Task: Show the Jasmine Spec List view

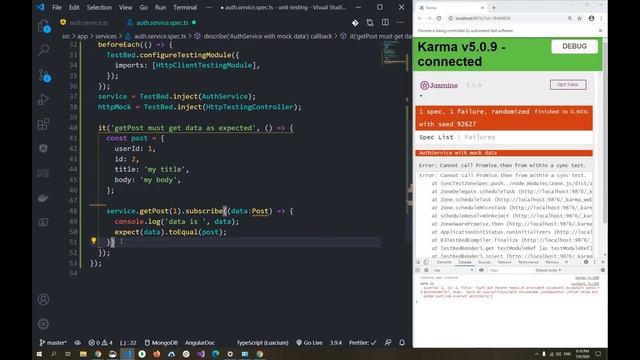Action: pyautogui.click(x=436, y=137)
